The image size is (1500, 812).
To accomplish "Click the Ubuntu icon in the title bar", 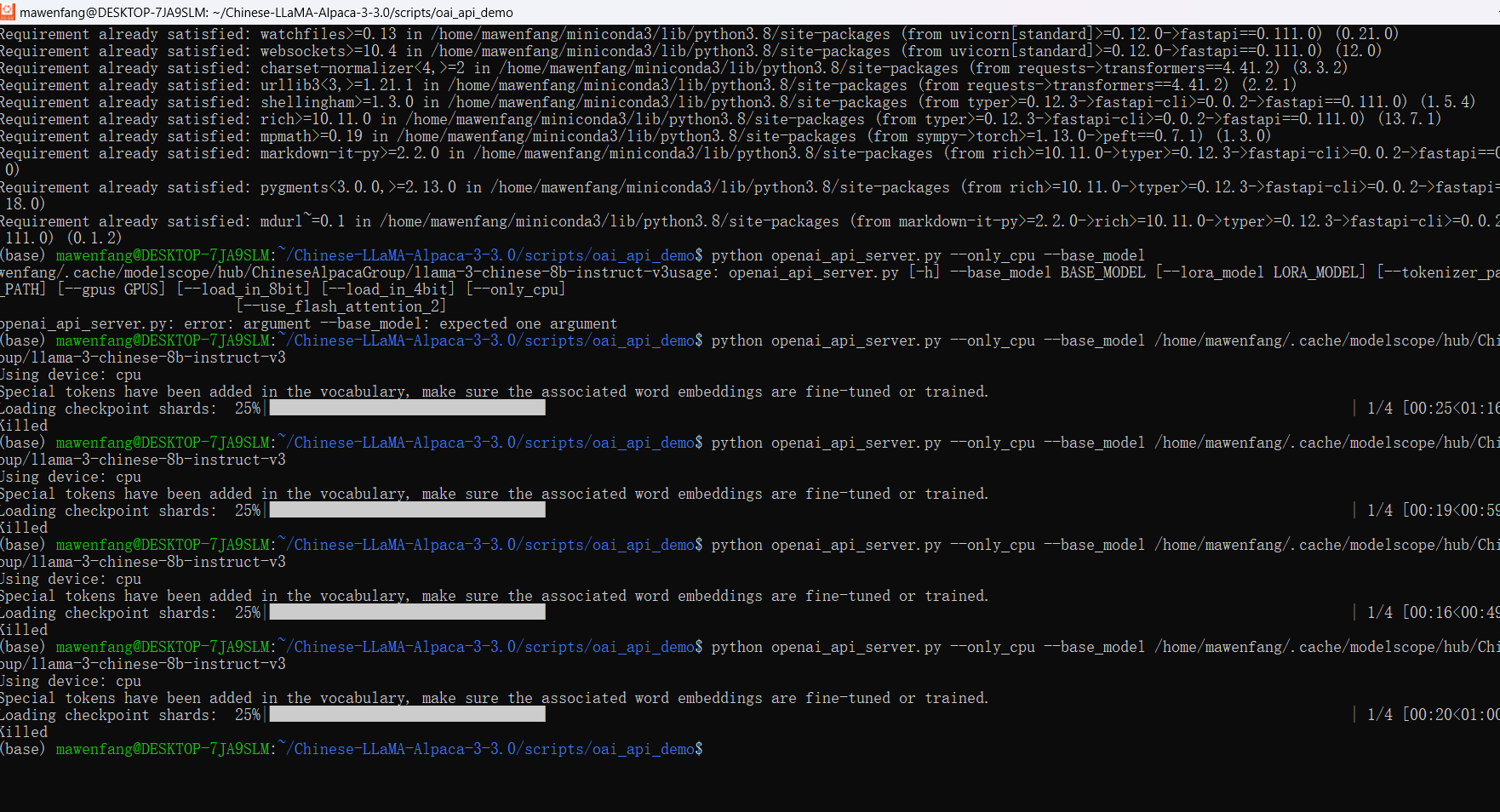I will [8, 12].
